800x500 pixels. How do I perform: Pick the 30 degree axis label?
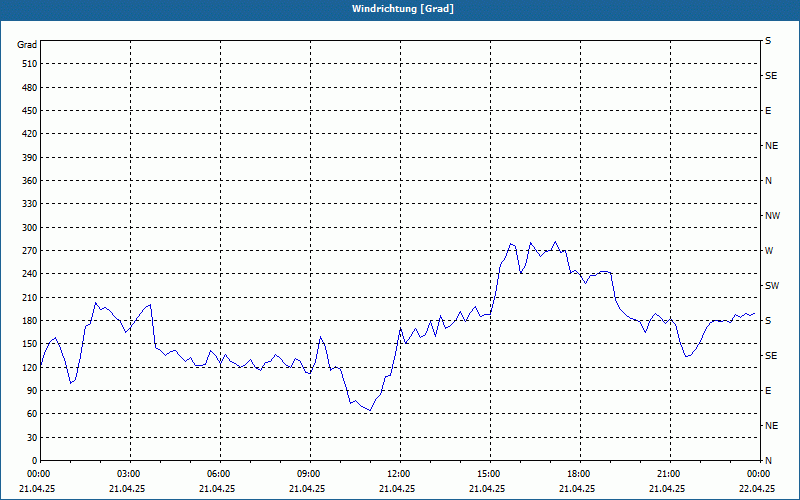click(x=32, y=438)
